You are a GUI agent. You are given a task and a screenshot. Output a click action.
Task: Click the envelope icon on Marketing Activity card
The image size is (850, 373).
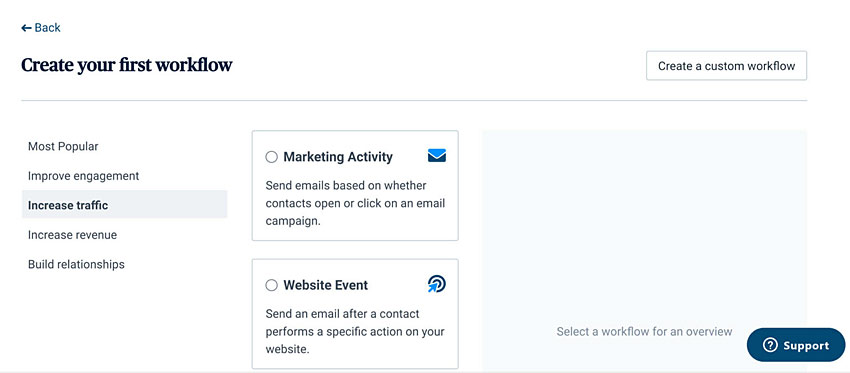click(436, 156)
